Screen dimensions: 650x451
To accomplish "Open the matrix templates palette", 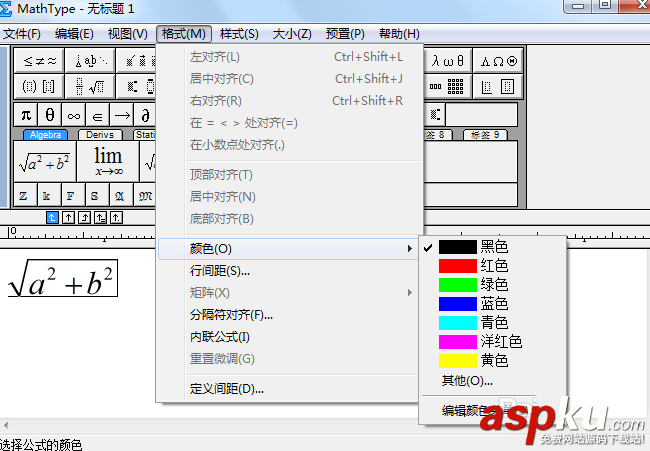I will pyautogui.click(x=447, y=86).
